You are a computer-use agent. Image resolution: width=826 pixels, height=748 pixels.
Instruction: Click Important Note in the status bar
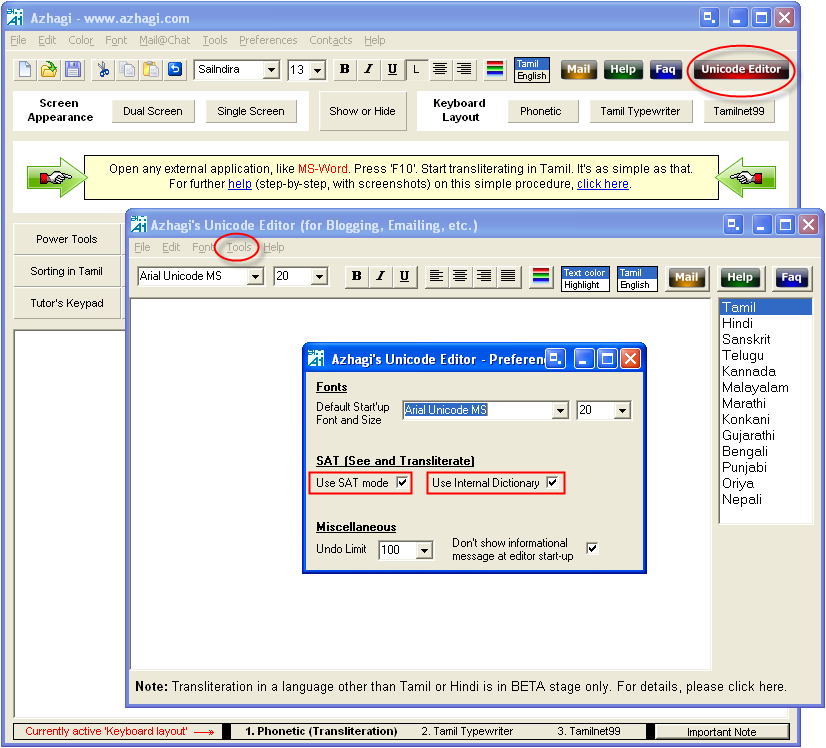click(722, 732)
